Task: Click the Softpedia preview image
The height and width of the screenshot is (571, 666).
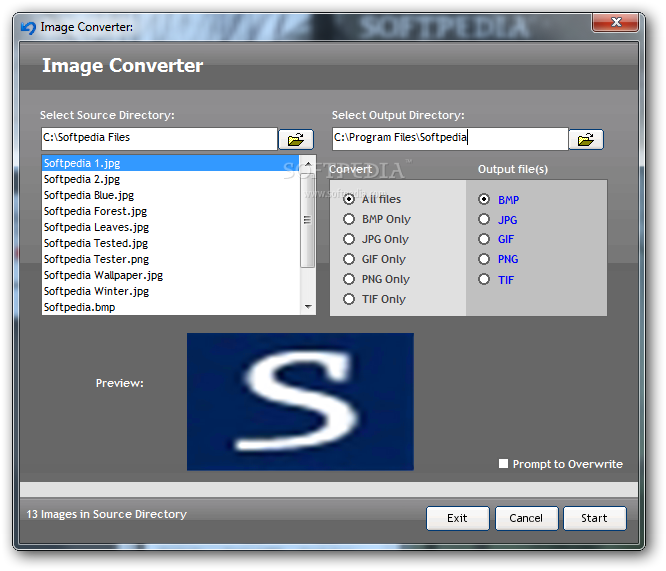Action: pyautogui.click(x=300, y=401)
